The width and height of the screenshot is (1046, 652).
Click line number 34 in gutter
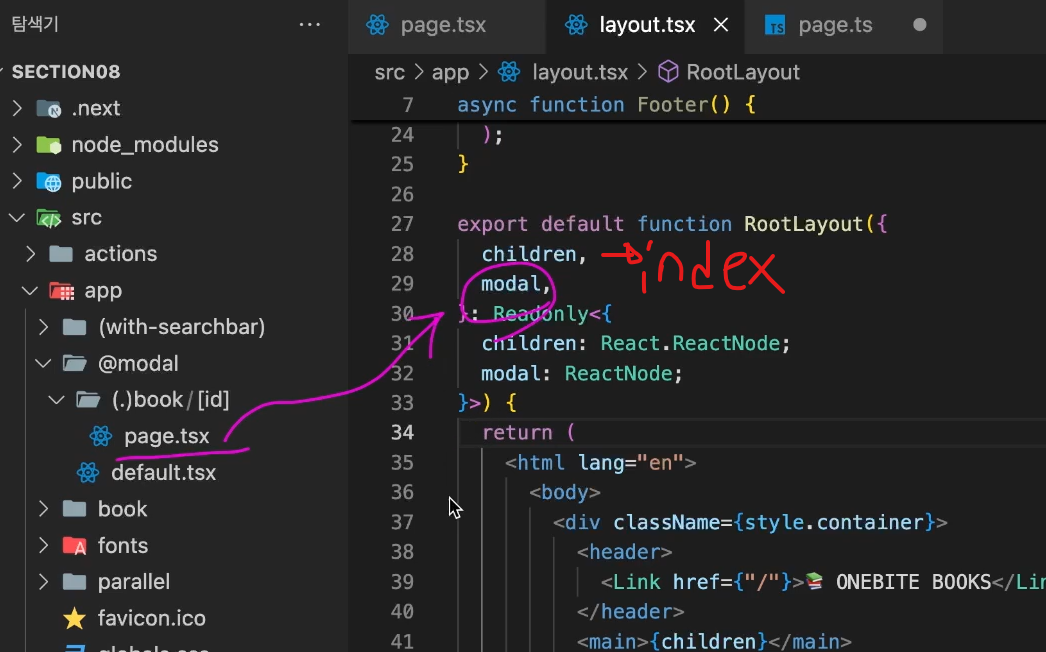[402, 432]
